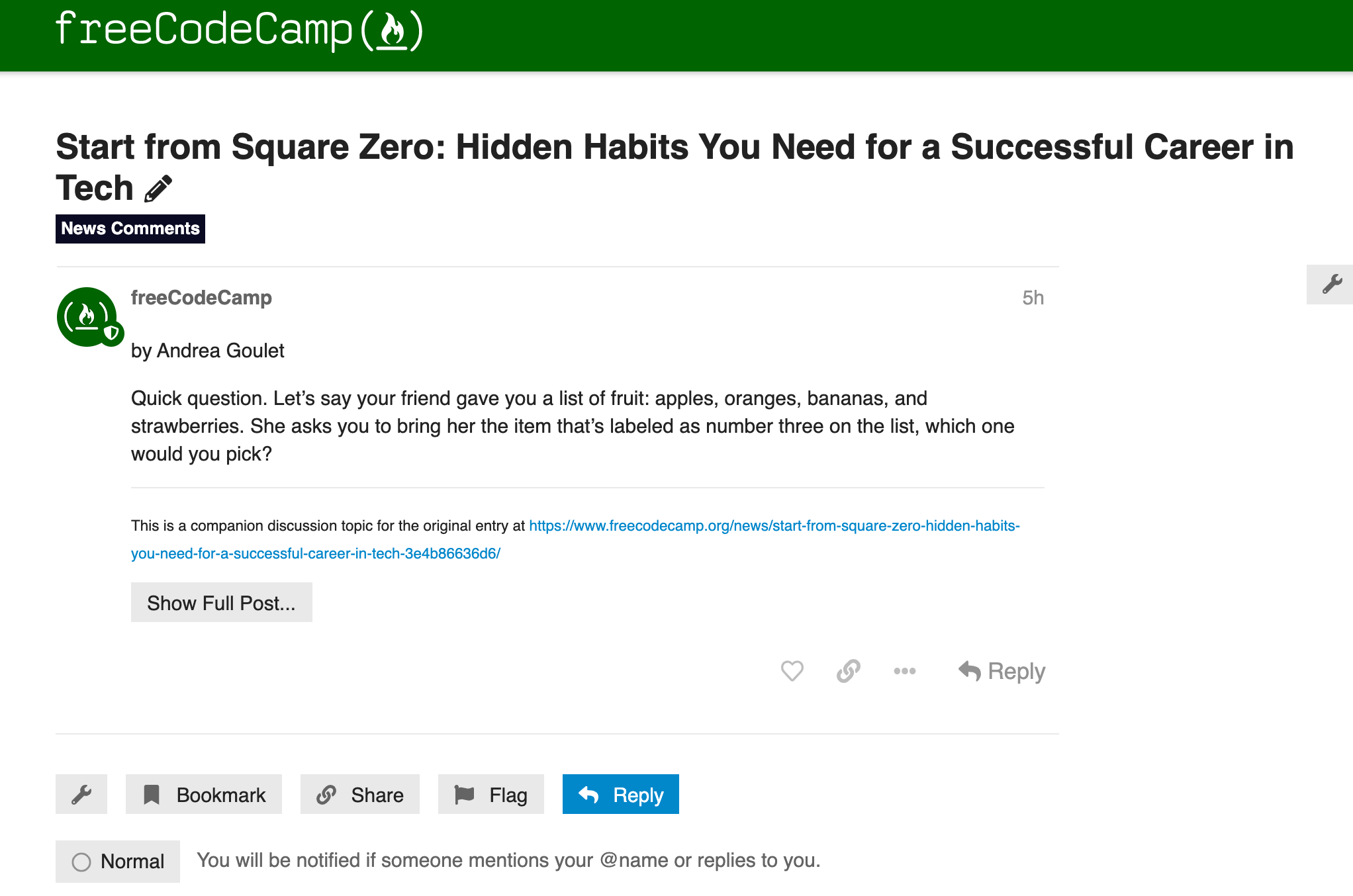Click the 5h post timestamp
Image resolution: width=1353 pixels, height=896 pixels.
coord(1033,298)
